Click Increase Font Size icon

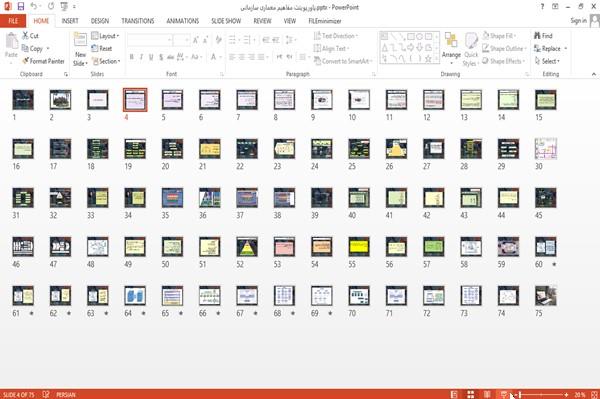click(x=196, y=39)
